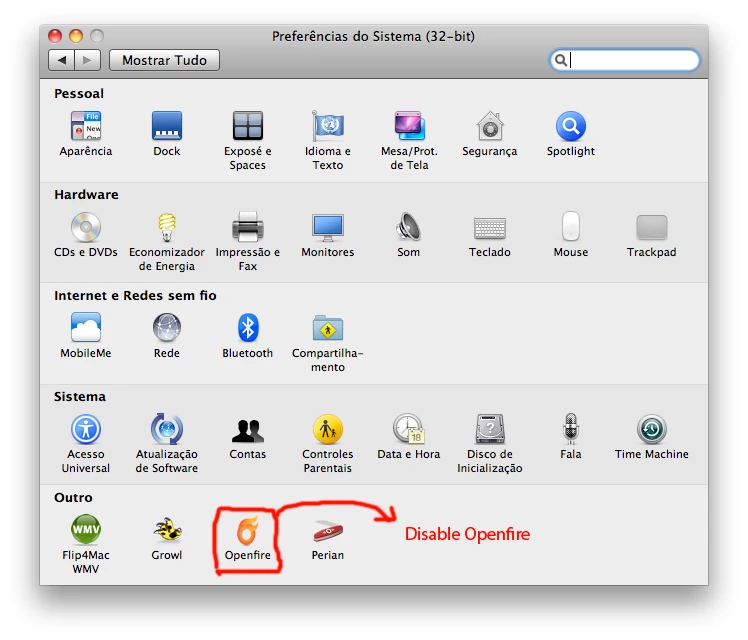Minimize the window with the yellow button
The height and width of the screenshot is (640, 748).
click(76, 36)
